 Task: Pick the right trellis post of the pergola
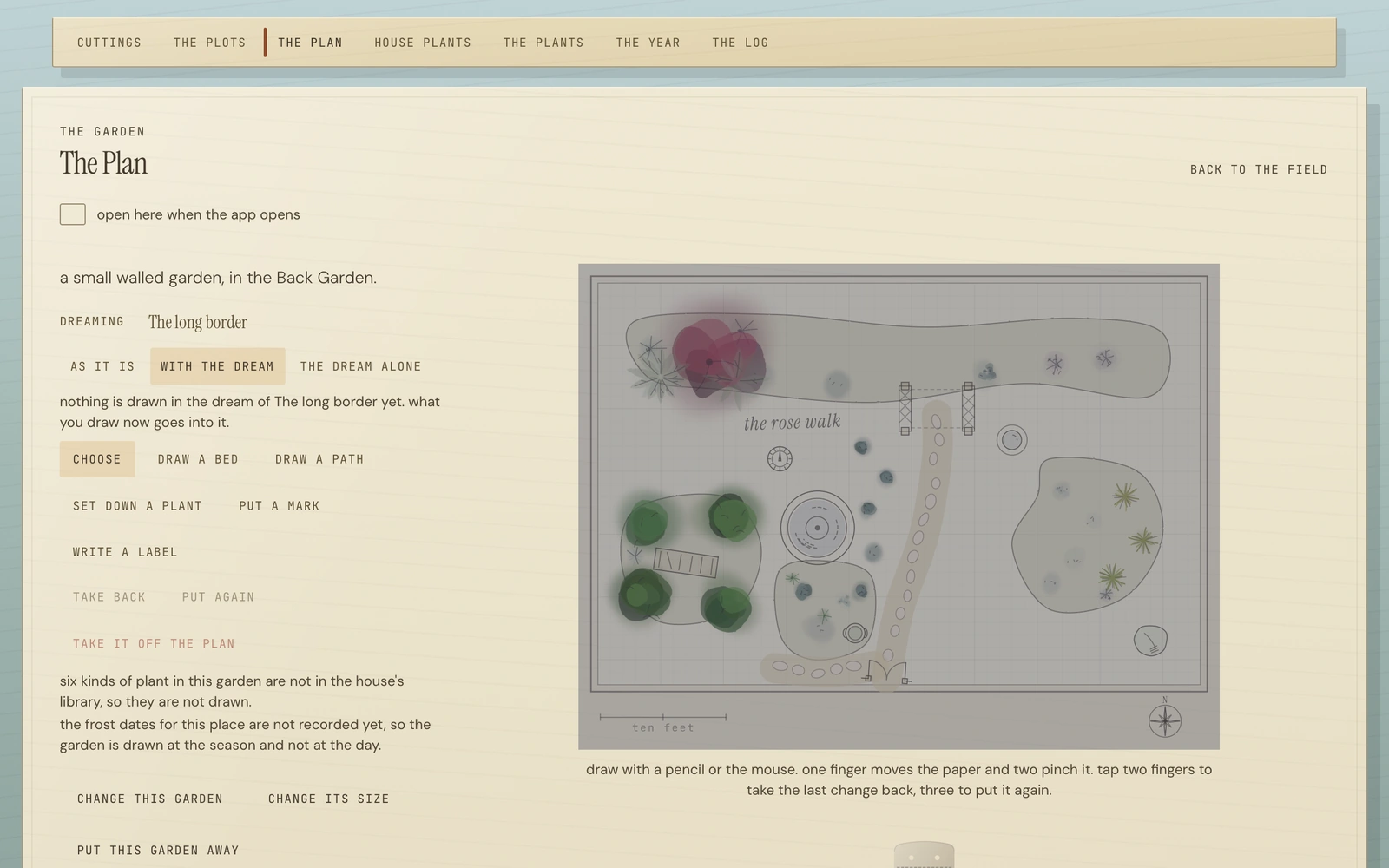point(968,408)
